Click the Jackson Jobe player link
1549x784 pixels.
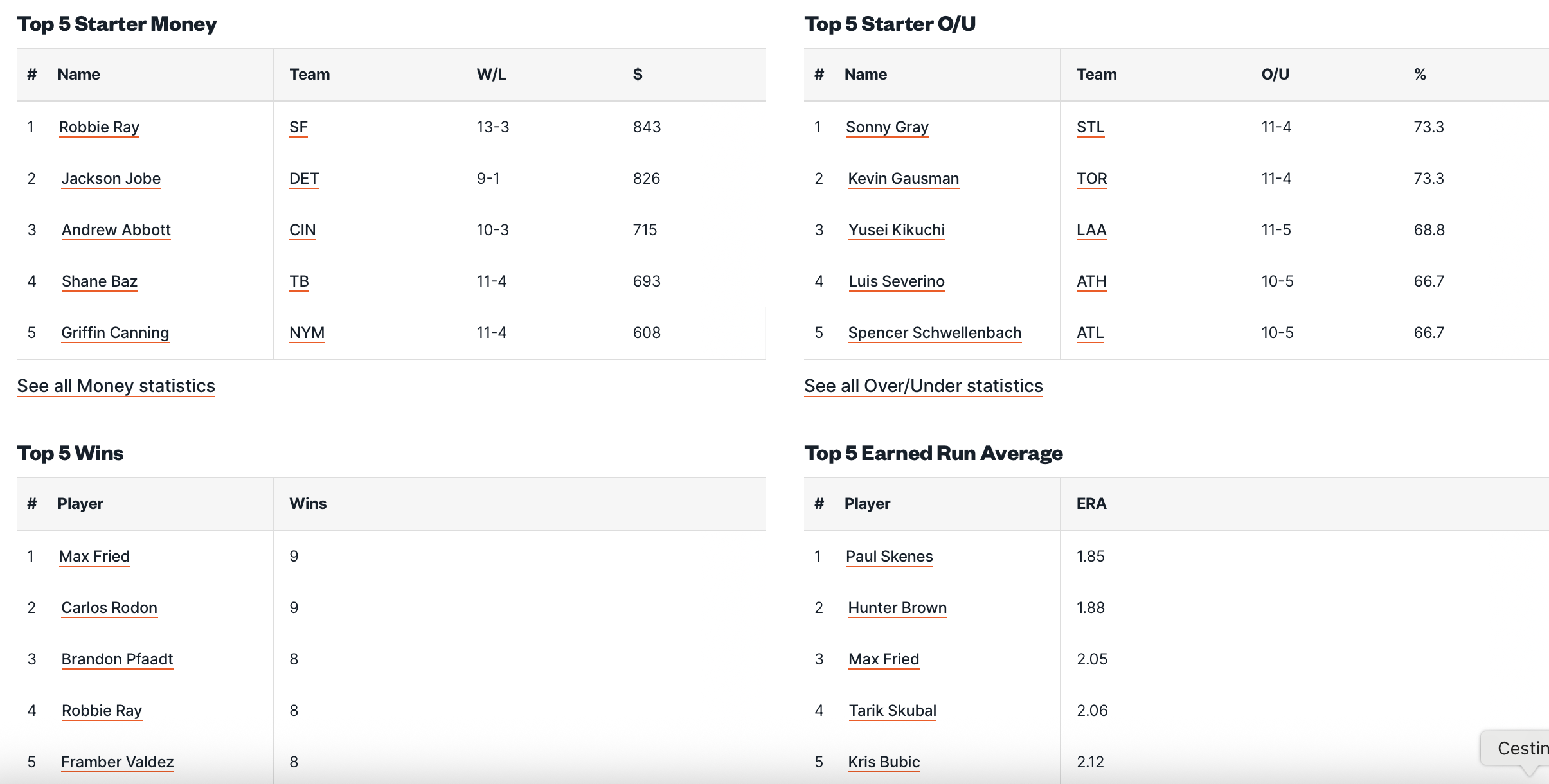111,179
